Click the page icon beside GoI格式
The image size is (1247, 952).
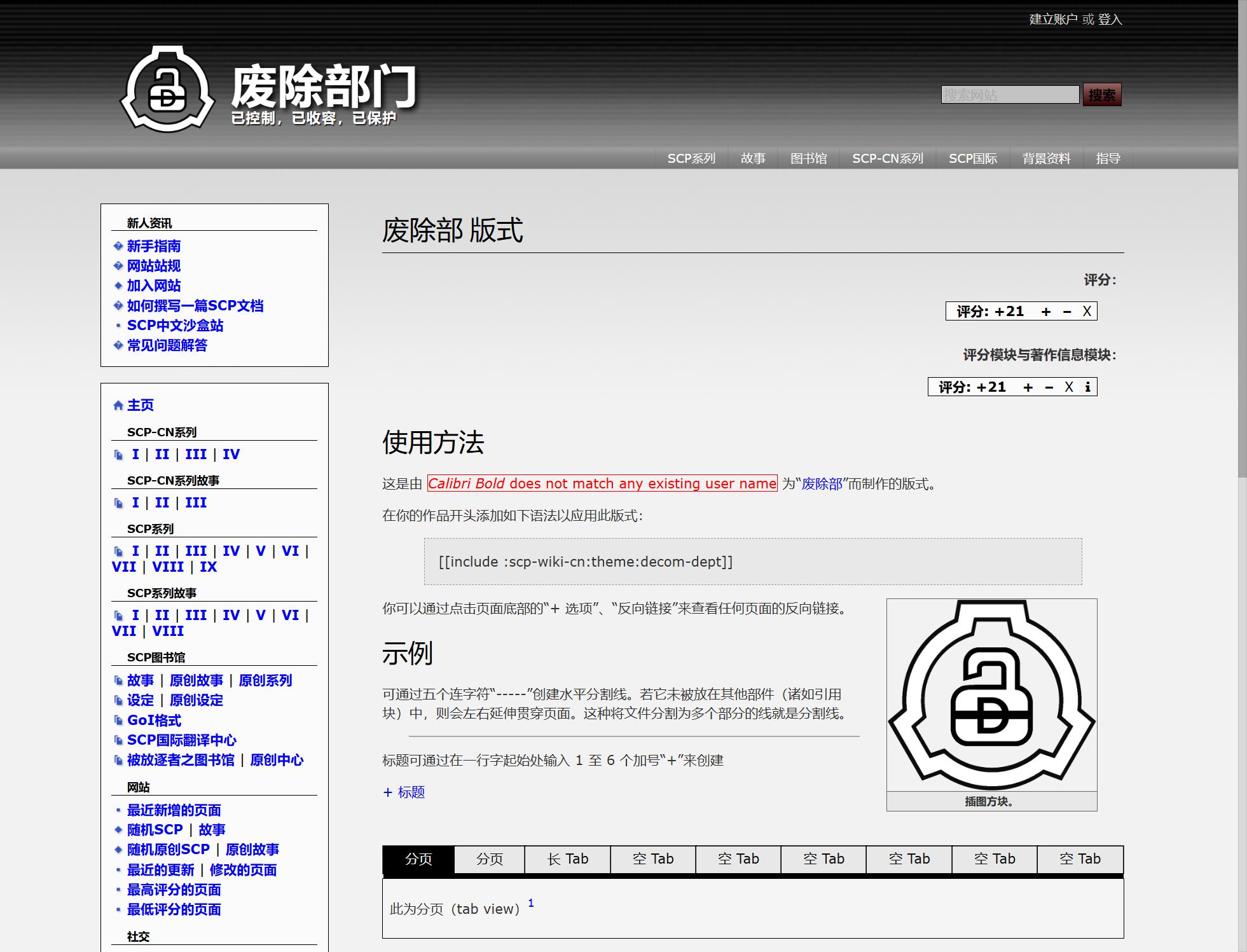coord(119,721)
